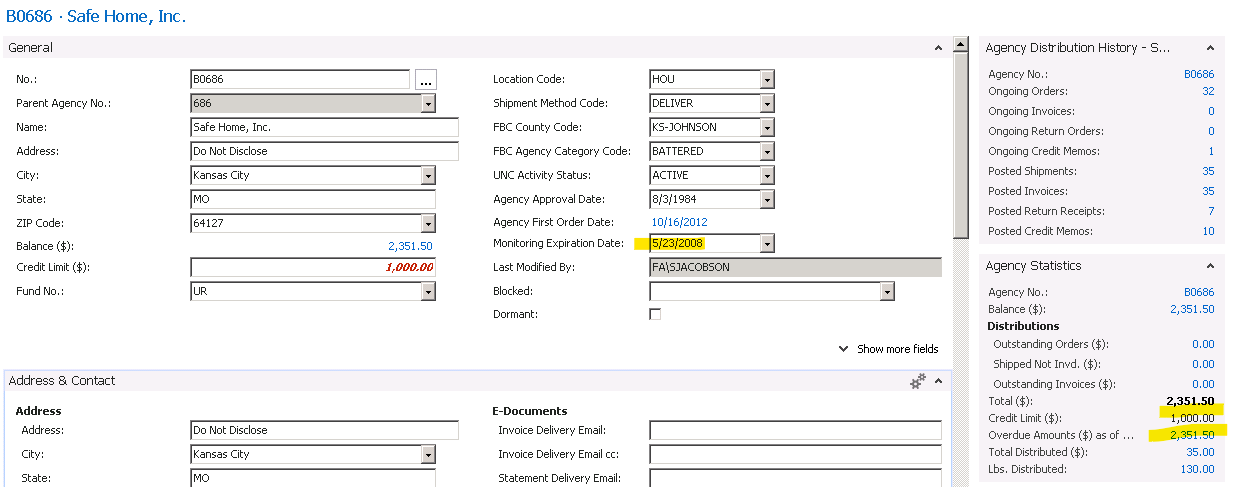Toggle the Dormant checkbox
Image resolution: width=1234 pixels, height=487 pixels.
(655, 314)
